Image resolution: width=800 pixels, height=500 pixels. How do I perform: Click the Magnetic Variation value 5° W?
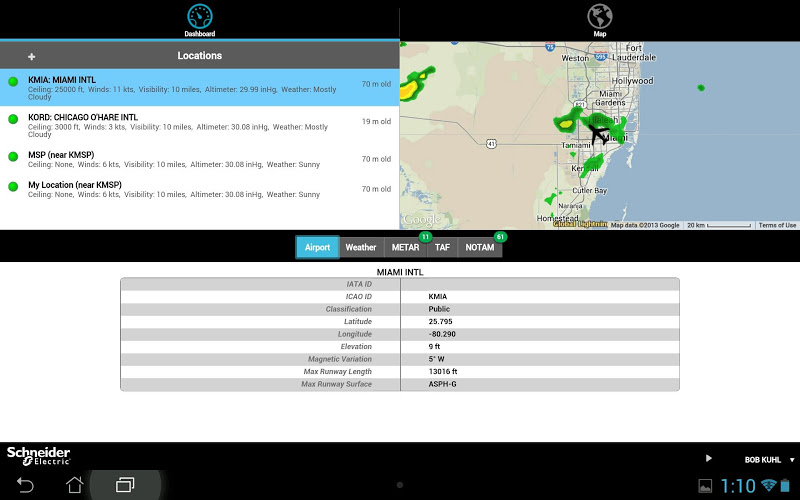[x=436, y=359]
